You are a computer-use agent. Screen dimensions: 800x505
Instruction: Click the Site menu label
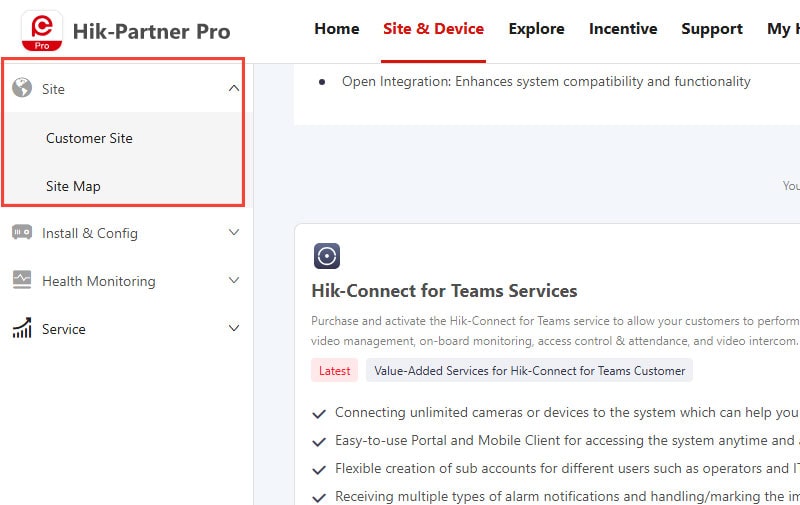(53, 89)
